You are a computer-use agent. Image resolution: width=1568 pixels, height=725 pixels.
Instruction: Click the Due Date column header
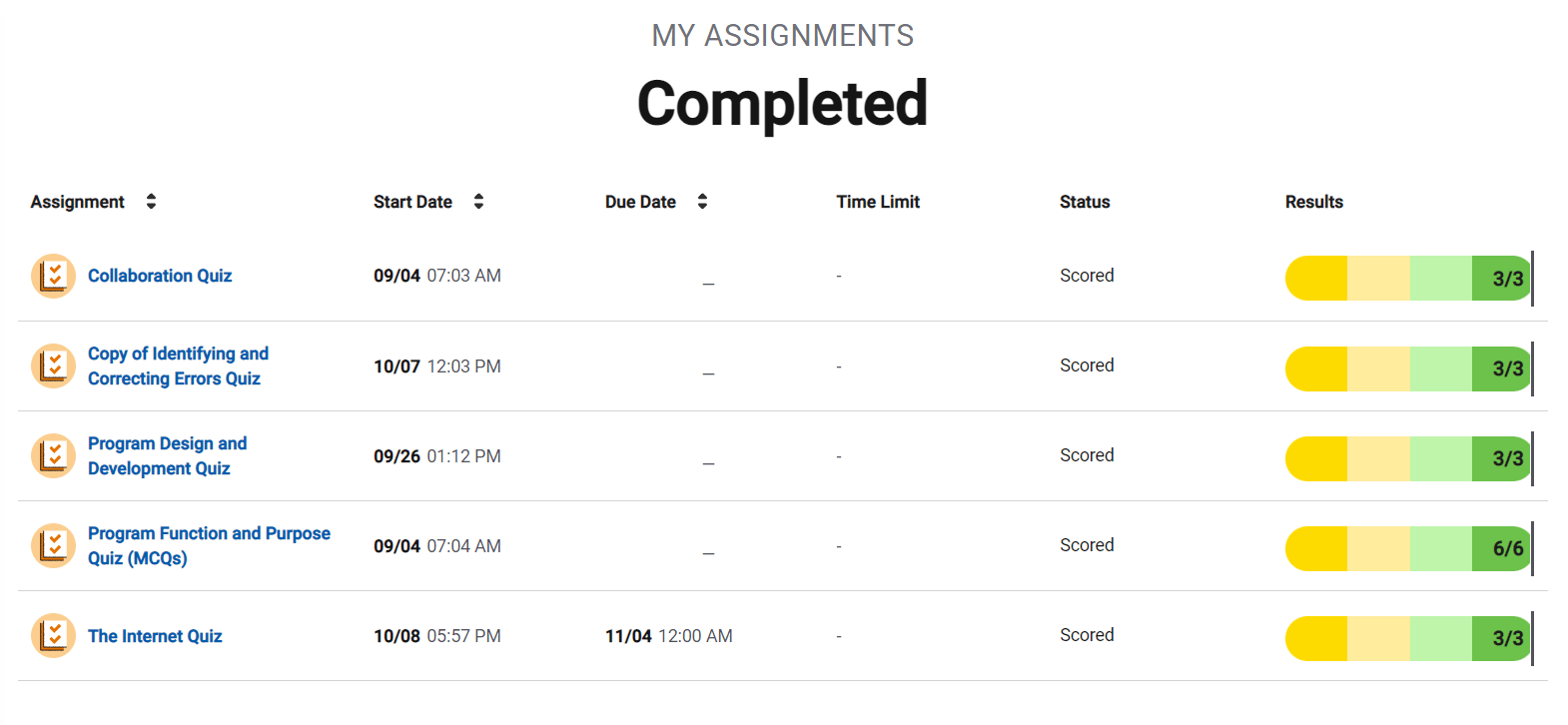640,202
